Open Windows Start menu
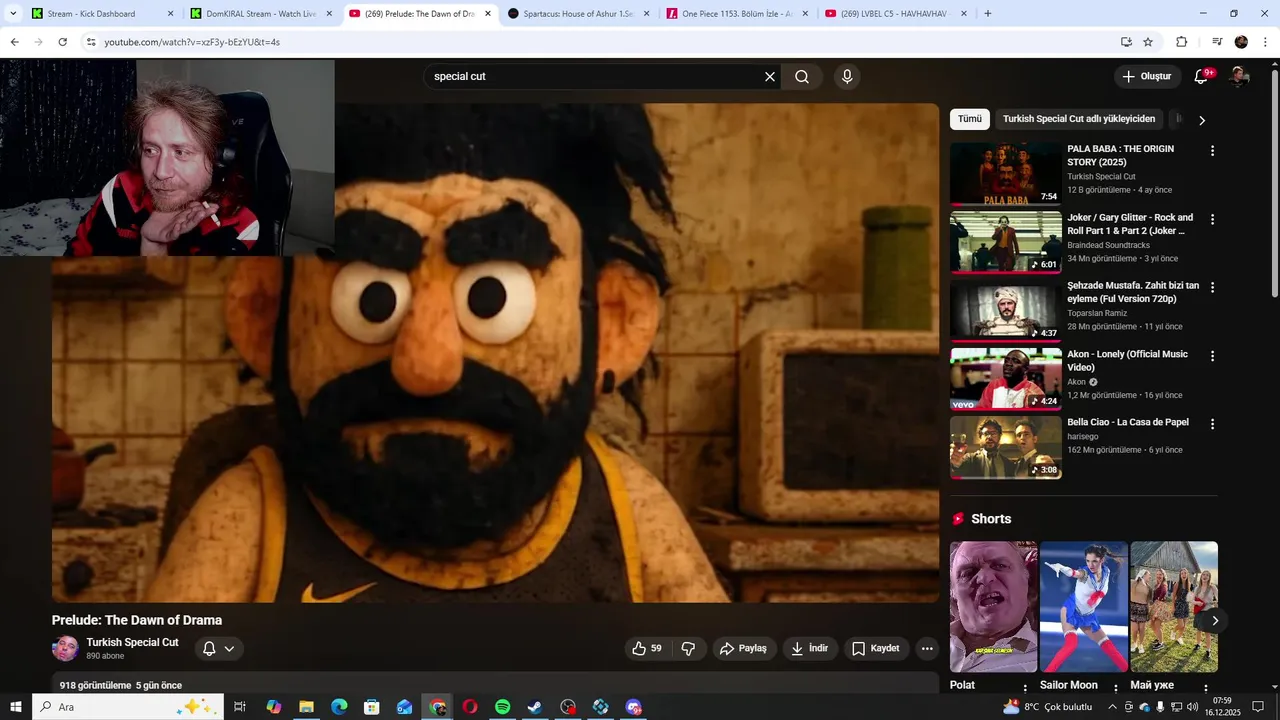The width and height of the screenshot is (1280, 720). click(x=16, y=707)
